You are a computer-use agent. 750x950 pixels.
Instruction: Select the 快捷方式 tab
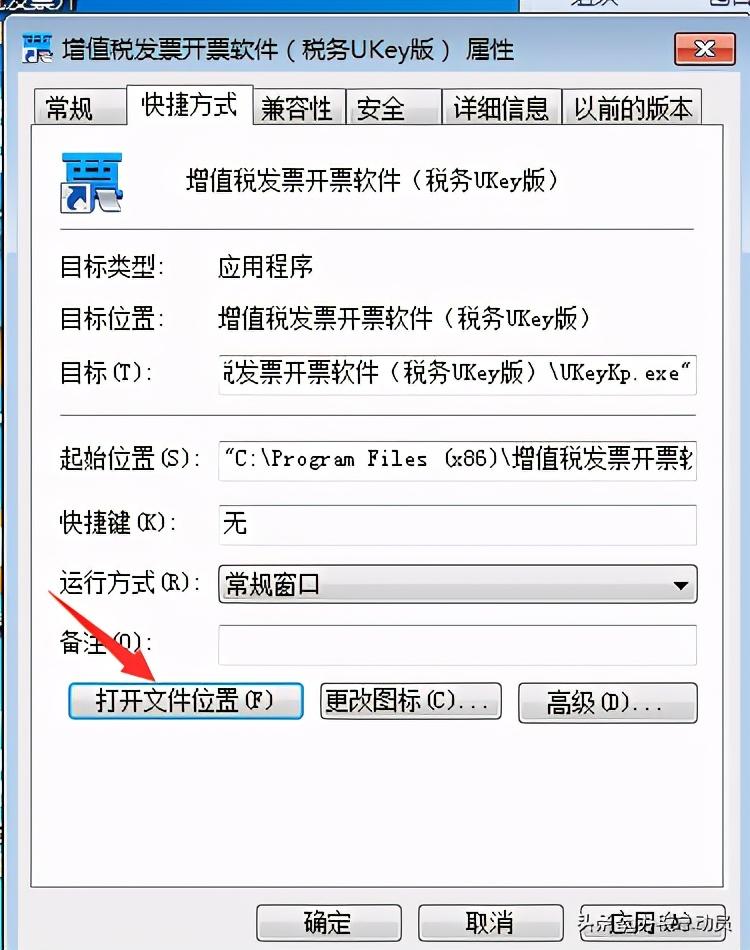(x=190, y=105)
